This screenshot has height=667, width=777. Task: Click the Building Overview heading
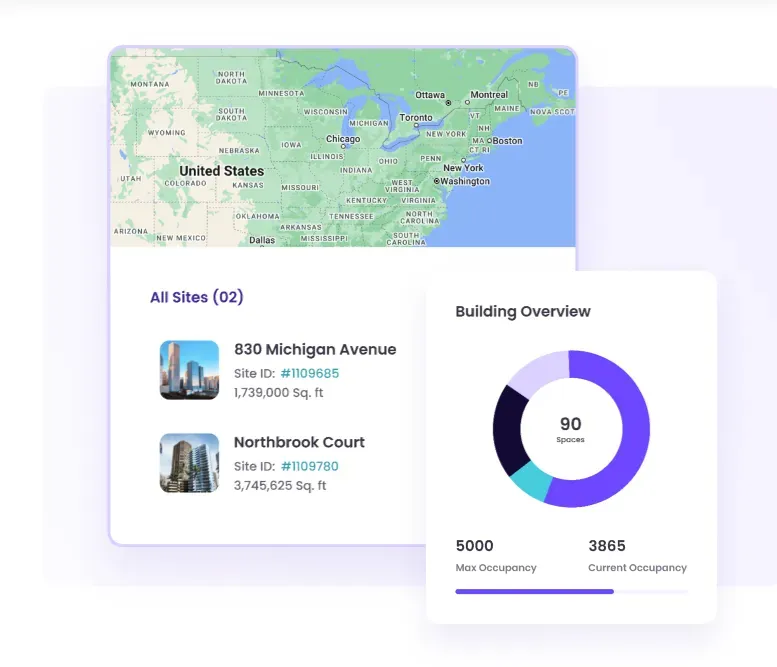pyautogui.click(x=523, y=311)
